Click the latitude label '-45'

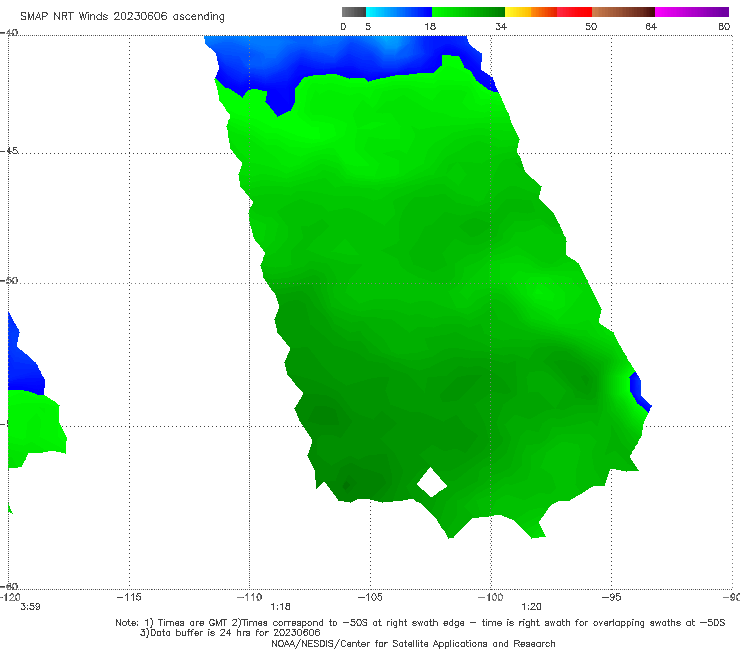pyautogui.click(x=9, y=151)
